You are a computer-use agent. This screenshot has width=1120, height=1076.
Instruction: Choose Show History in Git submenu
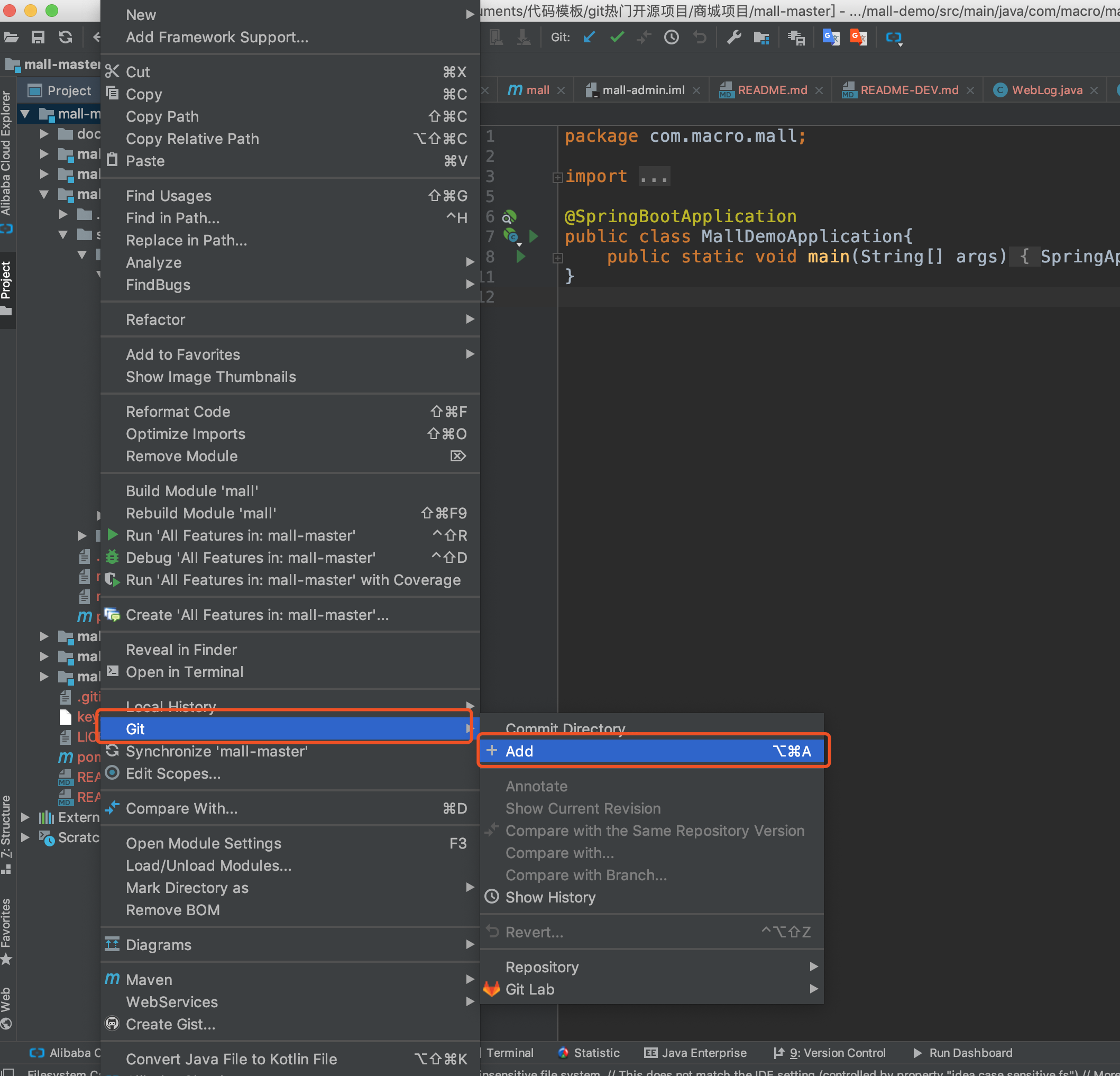[x=550, y=897]
